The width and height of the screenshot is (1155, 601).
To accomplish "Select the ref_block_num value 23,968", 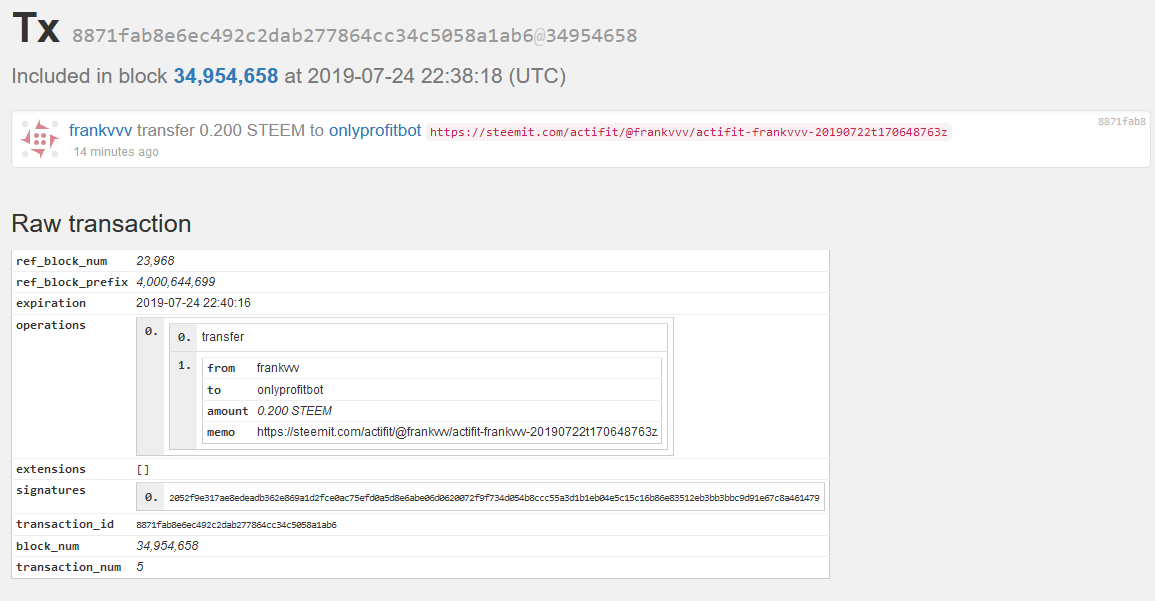I will (155, 261).
